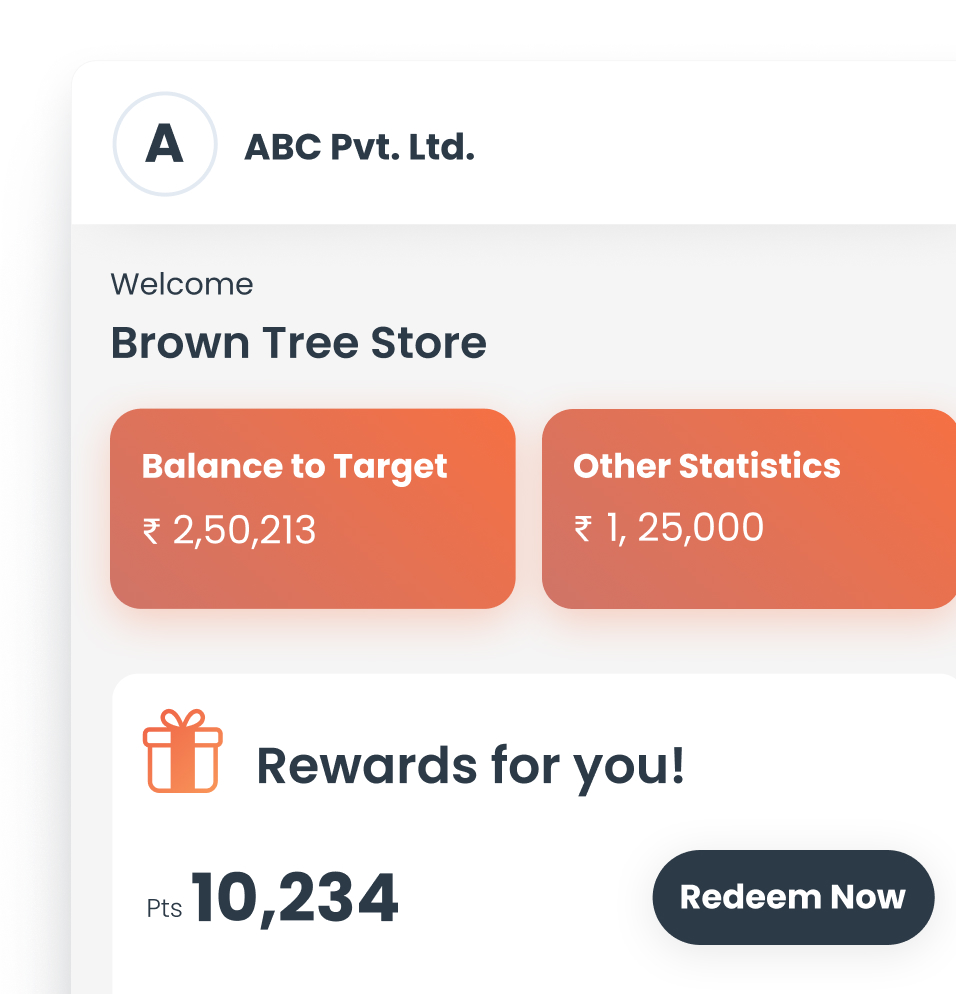Screen dimensions: 956x994
Task: Select the Other Statistics title
Action: pyautogui.click(x=707, y=466)
